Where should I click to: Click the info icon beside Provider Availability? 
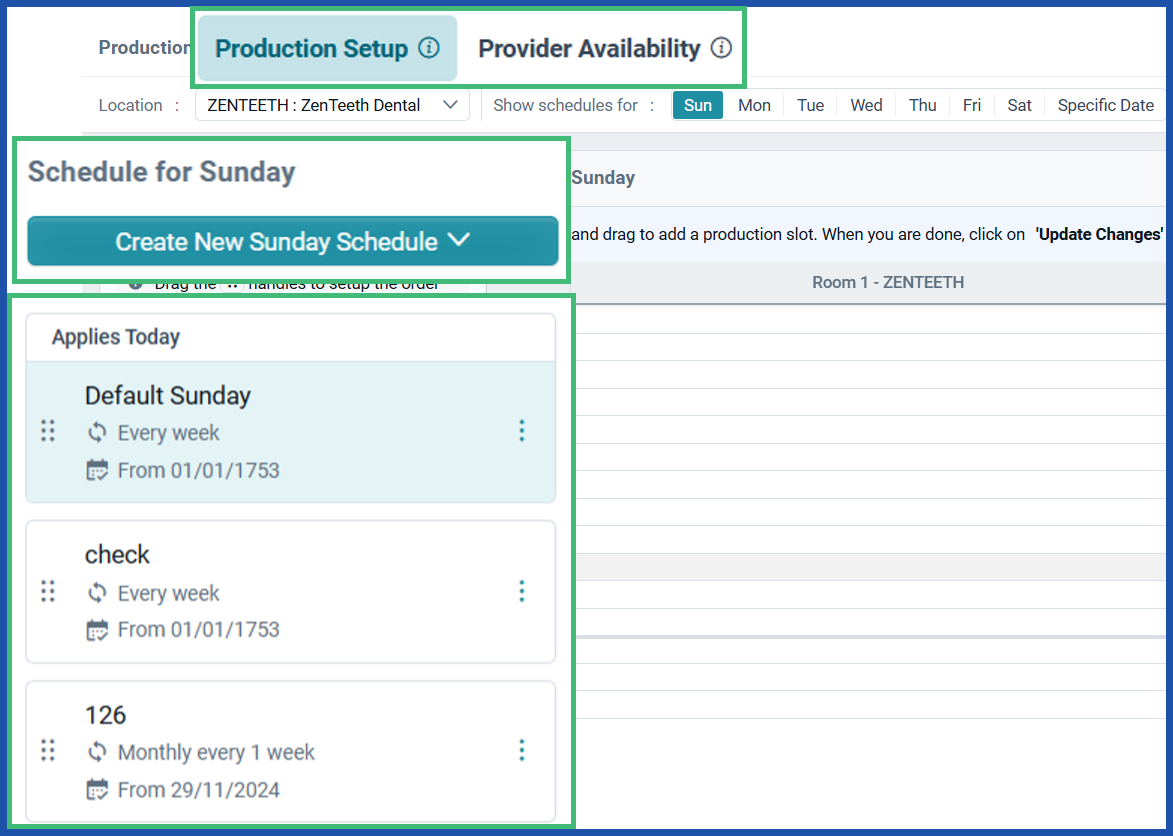click(x=722, y=48)
